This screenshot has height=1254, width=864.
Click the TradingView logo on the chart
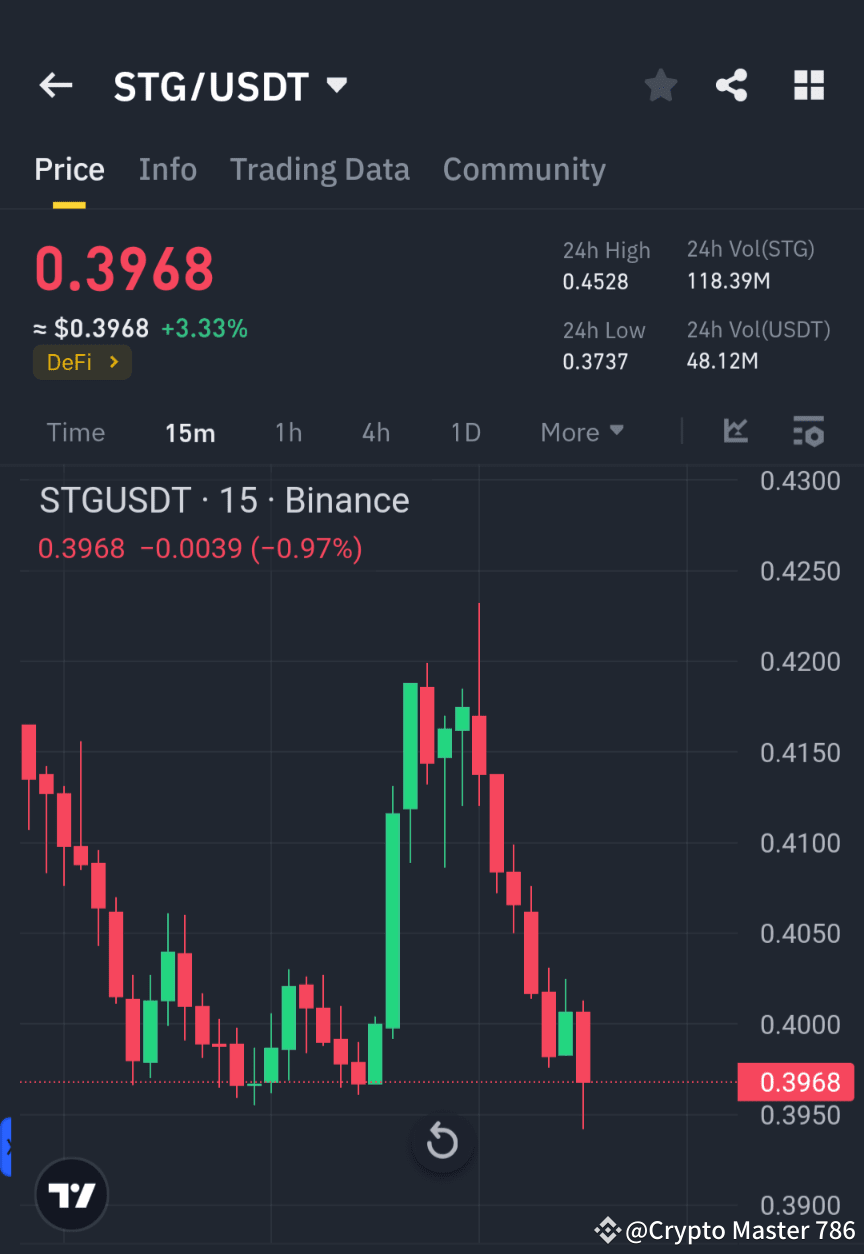pos(70,1194)
